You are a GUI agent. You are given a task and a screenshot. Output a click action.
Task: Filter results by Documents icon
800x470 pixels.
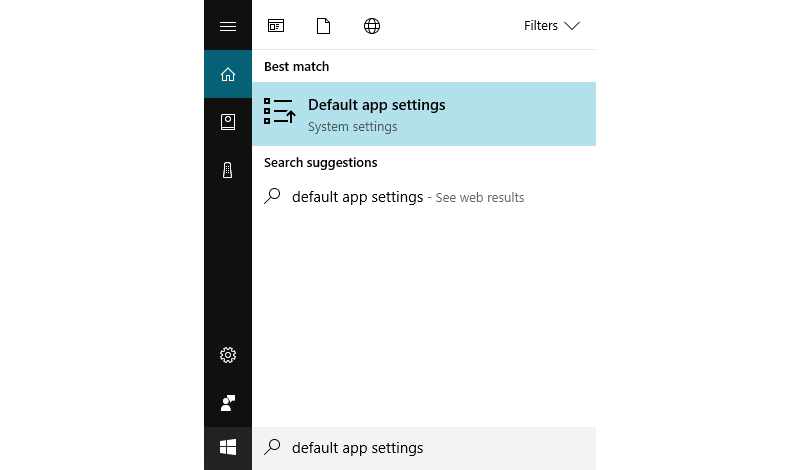[323, 26]
